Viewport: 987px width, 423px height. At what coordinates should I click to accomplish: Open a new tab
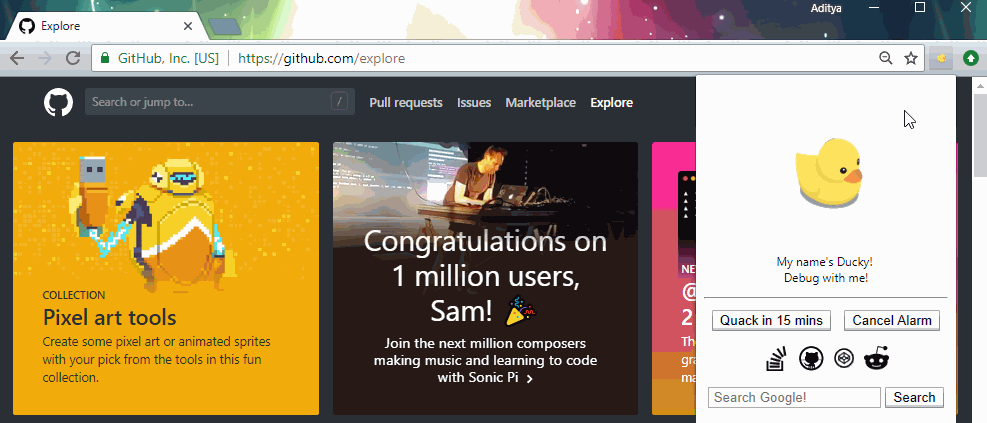tap(225, 26)
